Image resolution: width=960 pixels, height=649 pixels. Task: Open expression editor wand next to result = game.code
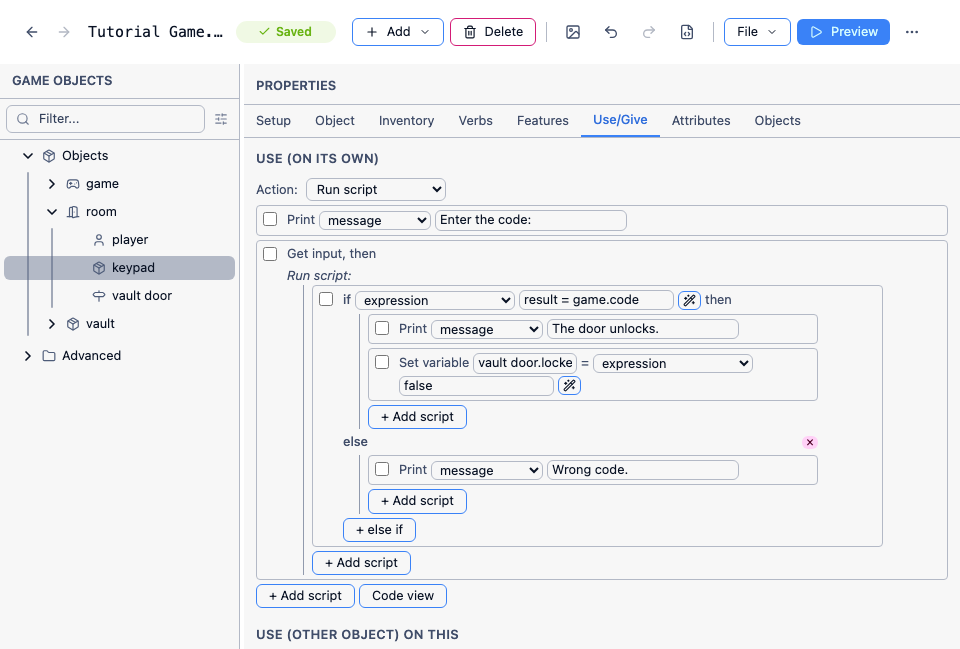pyautogui.click(x=689, y=300)
